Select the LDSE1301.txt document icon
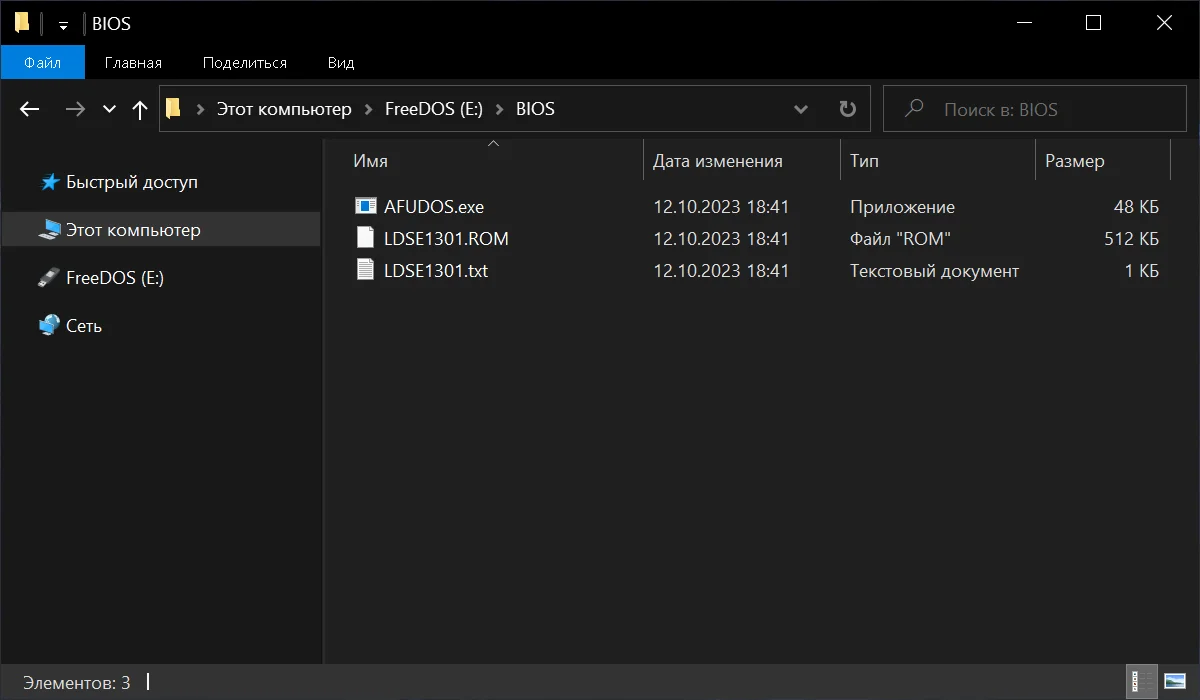Image resolution: width=1200 pixels, height=700 pixels. 366,271
